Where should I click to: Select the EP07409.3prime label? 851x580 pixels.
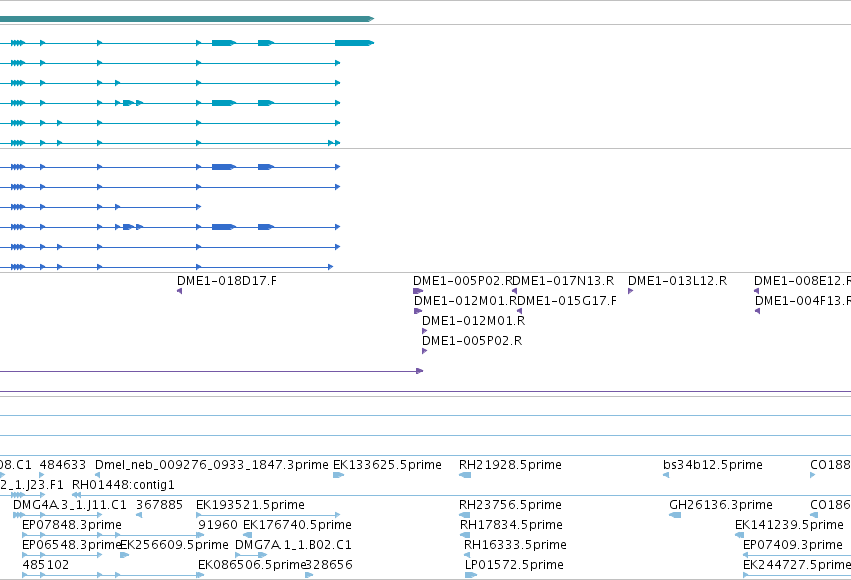(793, 545)
